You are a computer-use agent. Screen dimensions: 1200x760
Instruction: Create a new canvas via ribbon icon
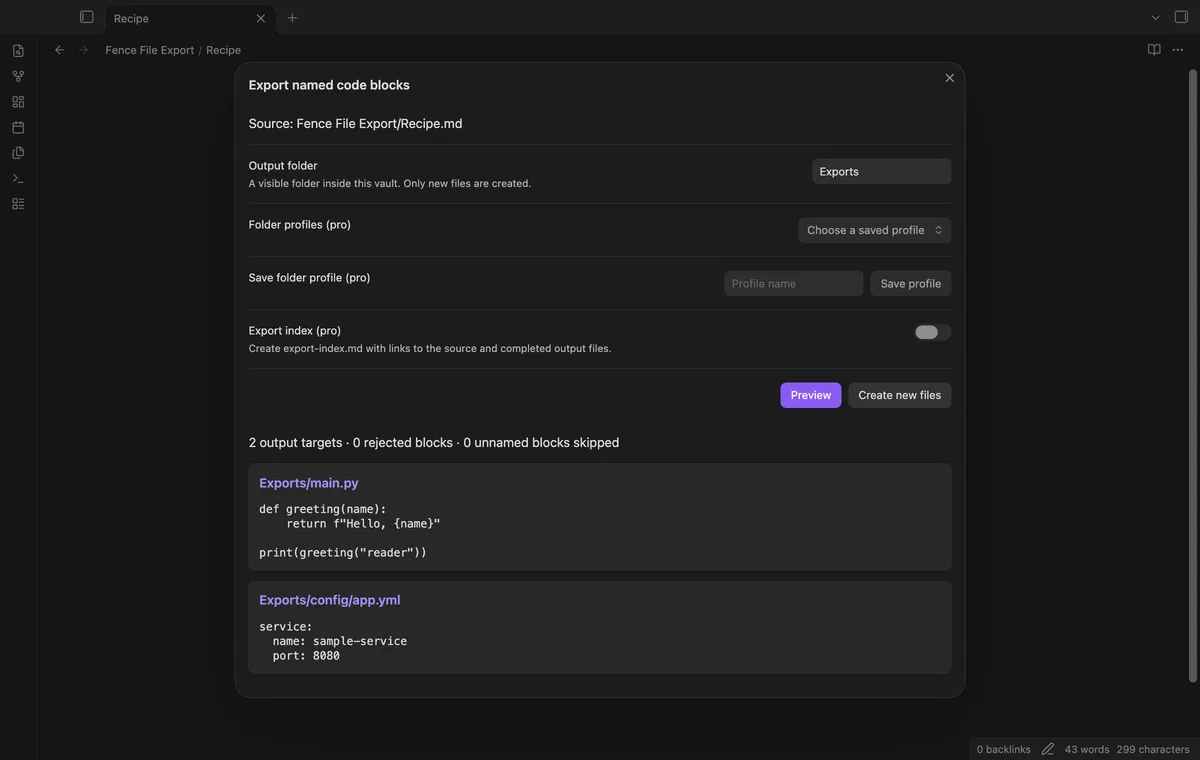tap(18, 102)
